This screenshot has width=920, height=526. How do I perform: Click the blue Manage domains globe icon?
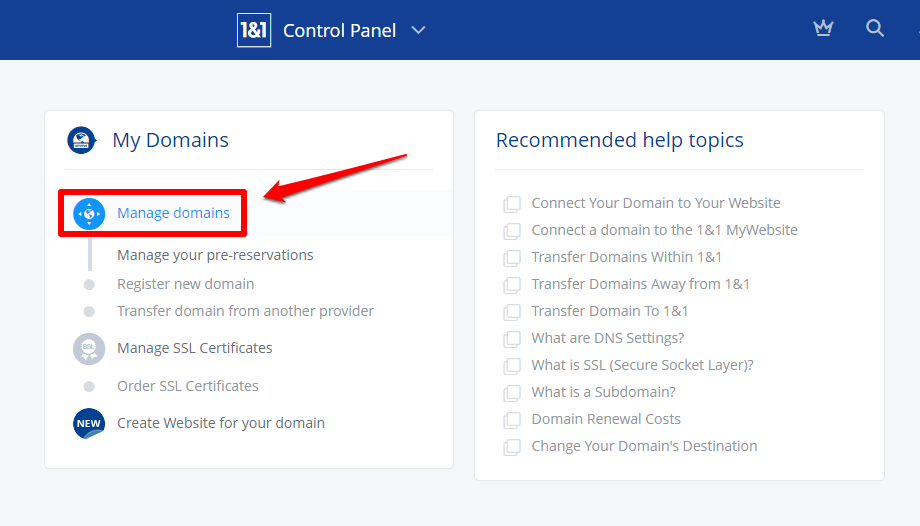pos(89,213)
